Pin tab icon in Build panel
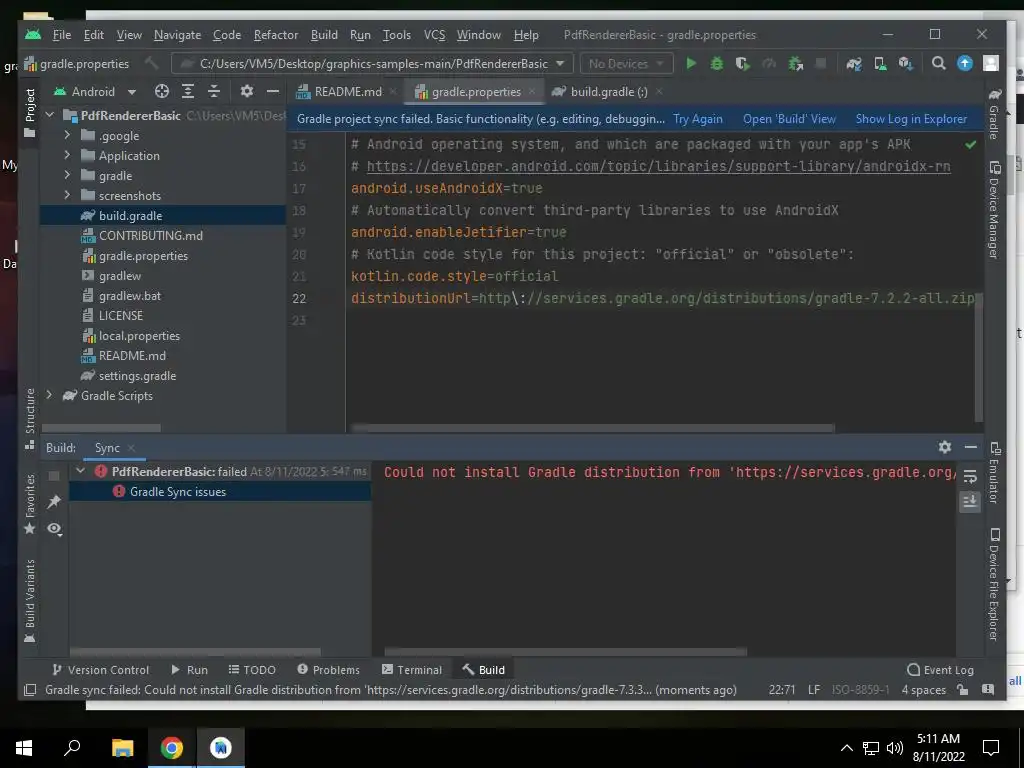The width and height of the screenshot is (1024, 768). coord(54,502)
